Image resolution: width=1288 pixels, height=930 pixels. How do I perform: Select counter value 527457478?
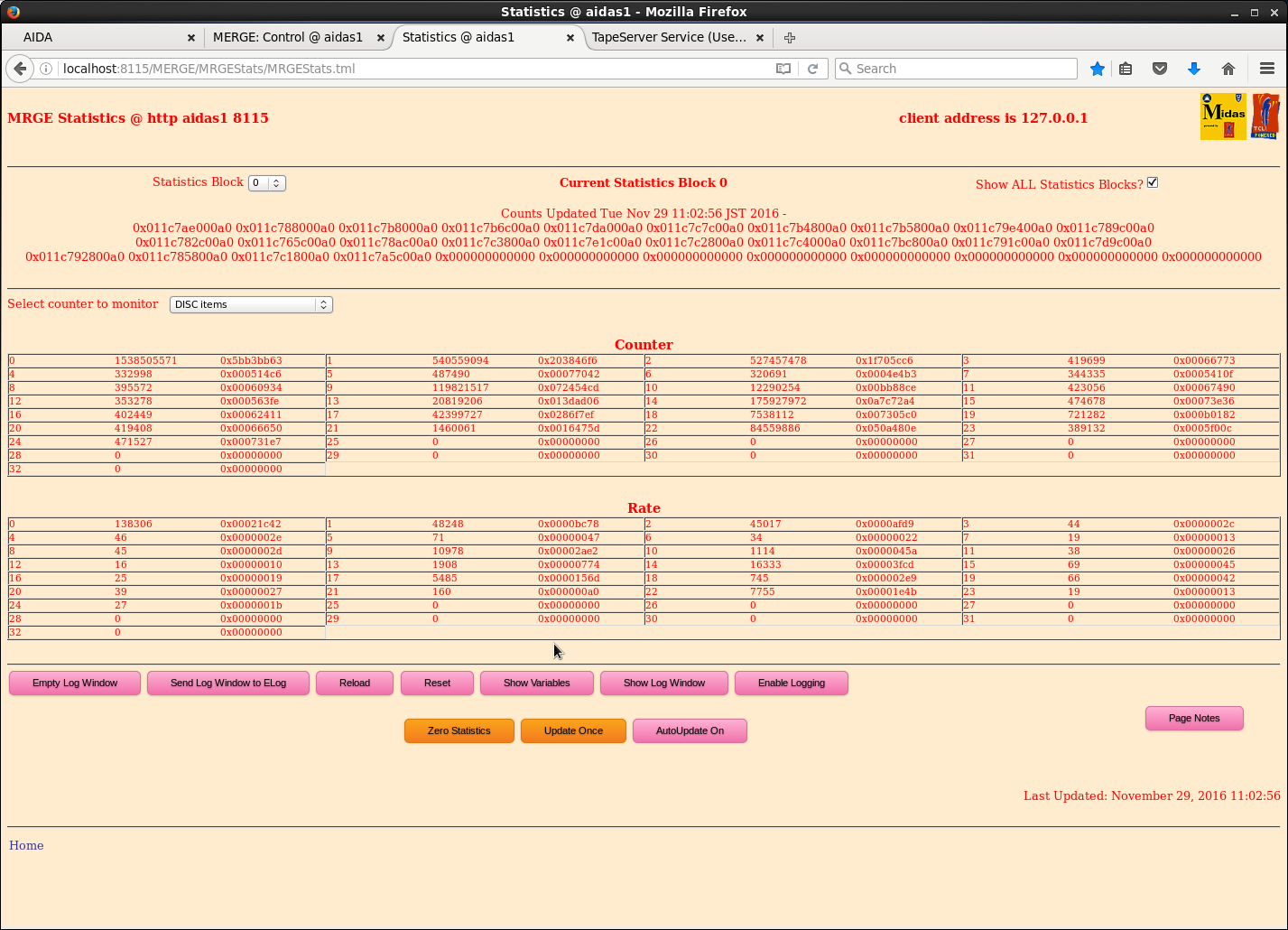tap(778, 360)
